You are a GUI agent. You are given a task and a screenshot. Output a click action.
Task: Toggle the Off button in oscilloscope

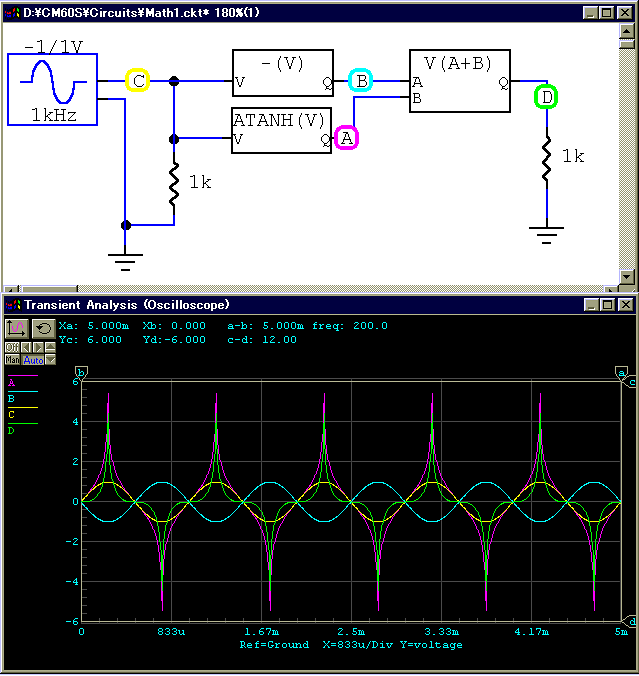pos(12,347)
